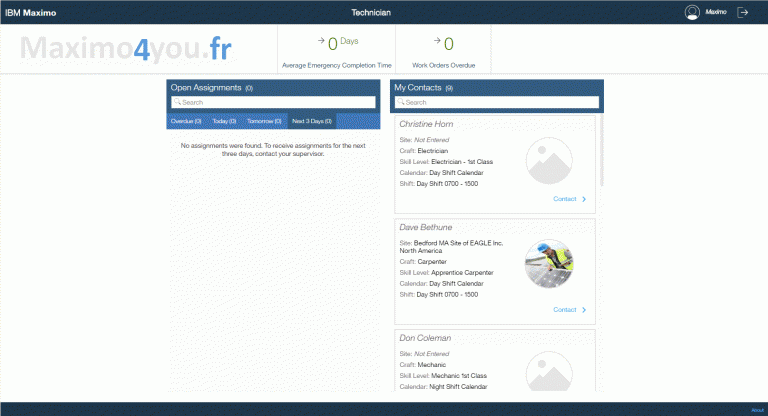
Task: Switch to the Tomorrow (0) tab
Action: coord(264,121)
